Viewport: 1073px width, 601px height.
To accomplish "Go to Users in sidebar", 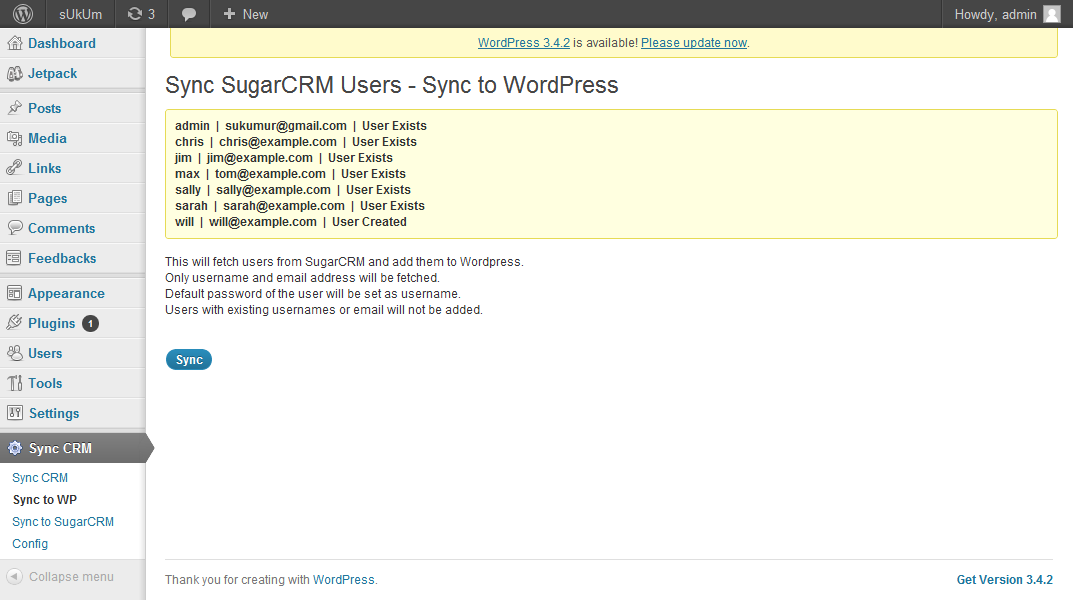I will pyautogui.click(x=45, y=353).
